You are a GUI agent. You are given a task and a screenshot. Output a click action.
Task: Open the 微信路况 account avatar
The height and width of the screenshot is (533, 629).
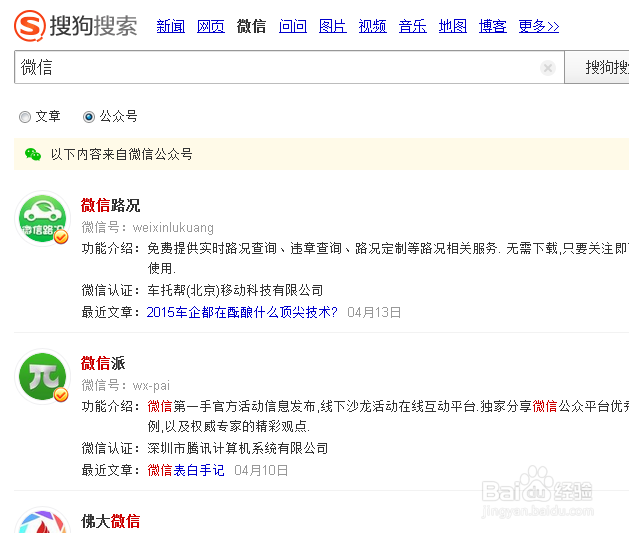[43, 219]
